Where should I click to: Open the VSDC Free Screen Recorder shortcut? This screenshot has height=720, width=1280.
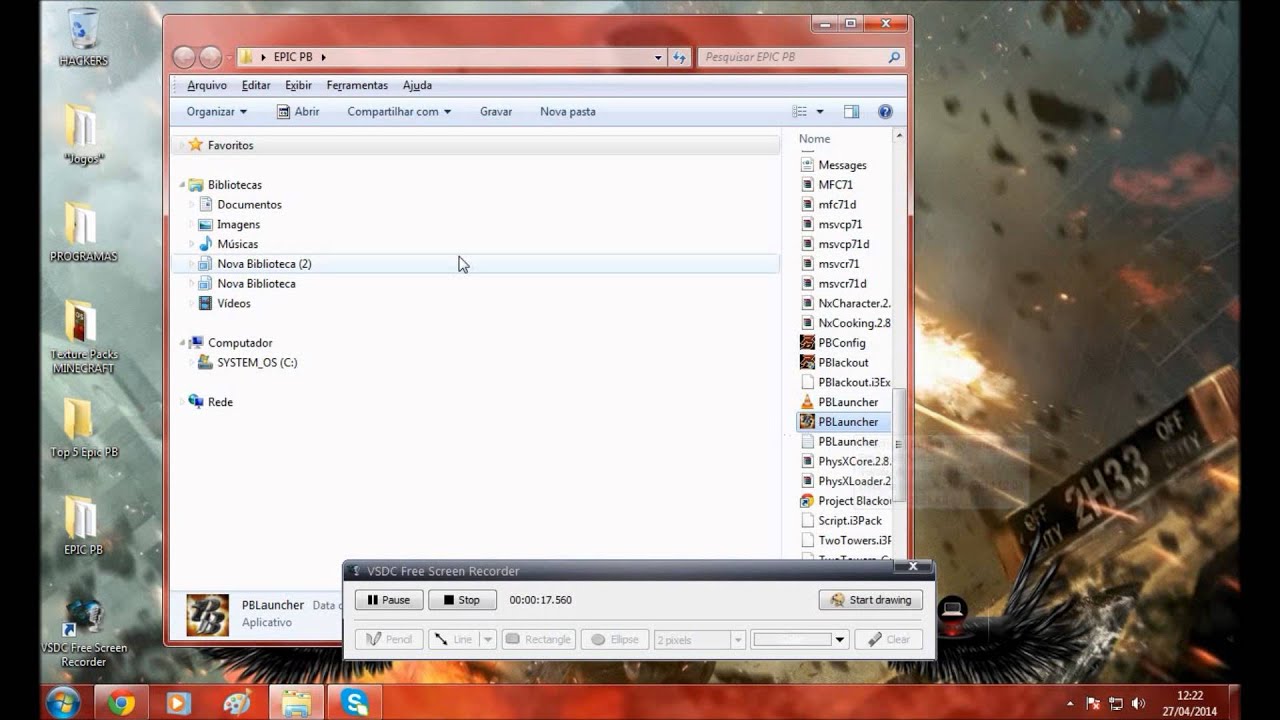tap(83, 633)
